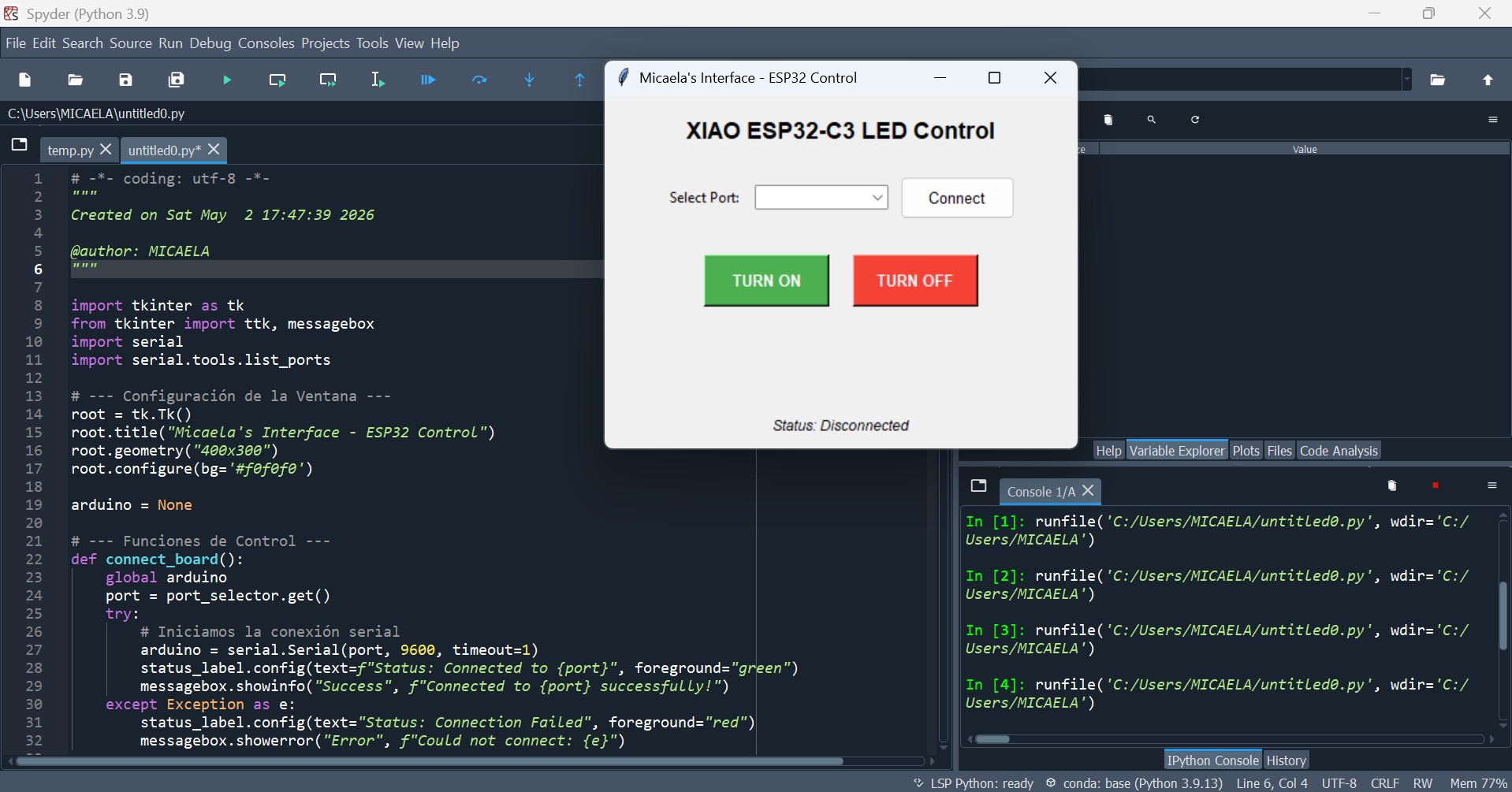Open the Tools menu

click(372, 43)
